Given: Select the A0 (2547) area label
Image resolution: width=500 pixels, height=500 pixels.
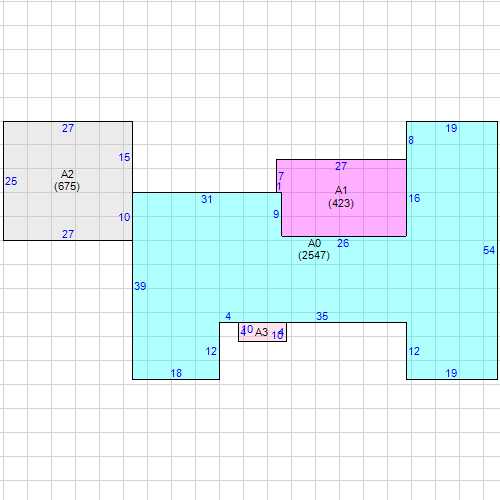Looking at the screenshot, I should [314, 249].
